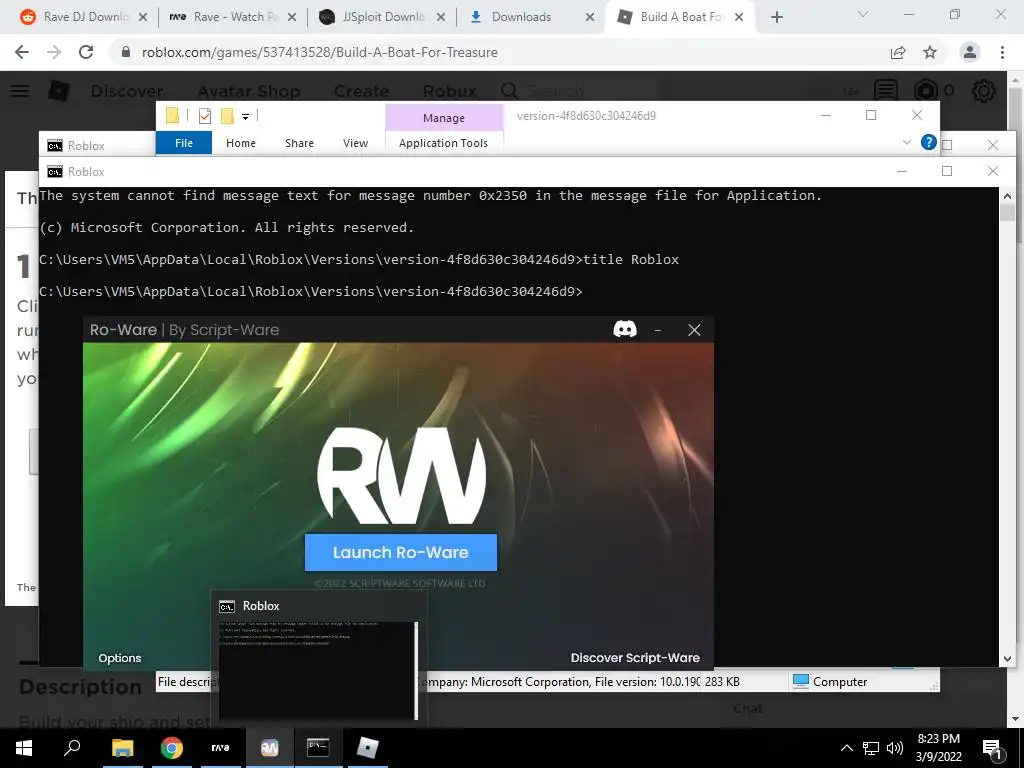Click the new folder quick access icon
Screen dimensions: 1024x768
point(227,116)
